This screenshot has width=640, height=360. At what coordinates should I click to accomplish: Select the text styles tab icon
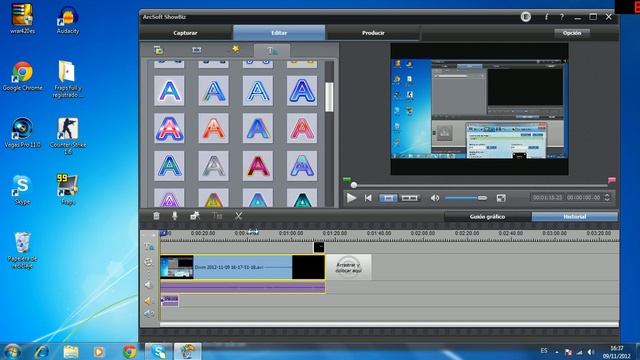point(272,51)
